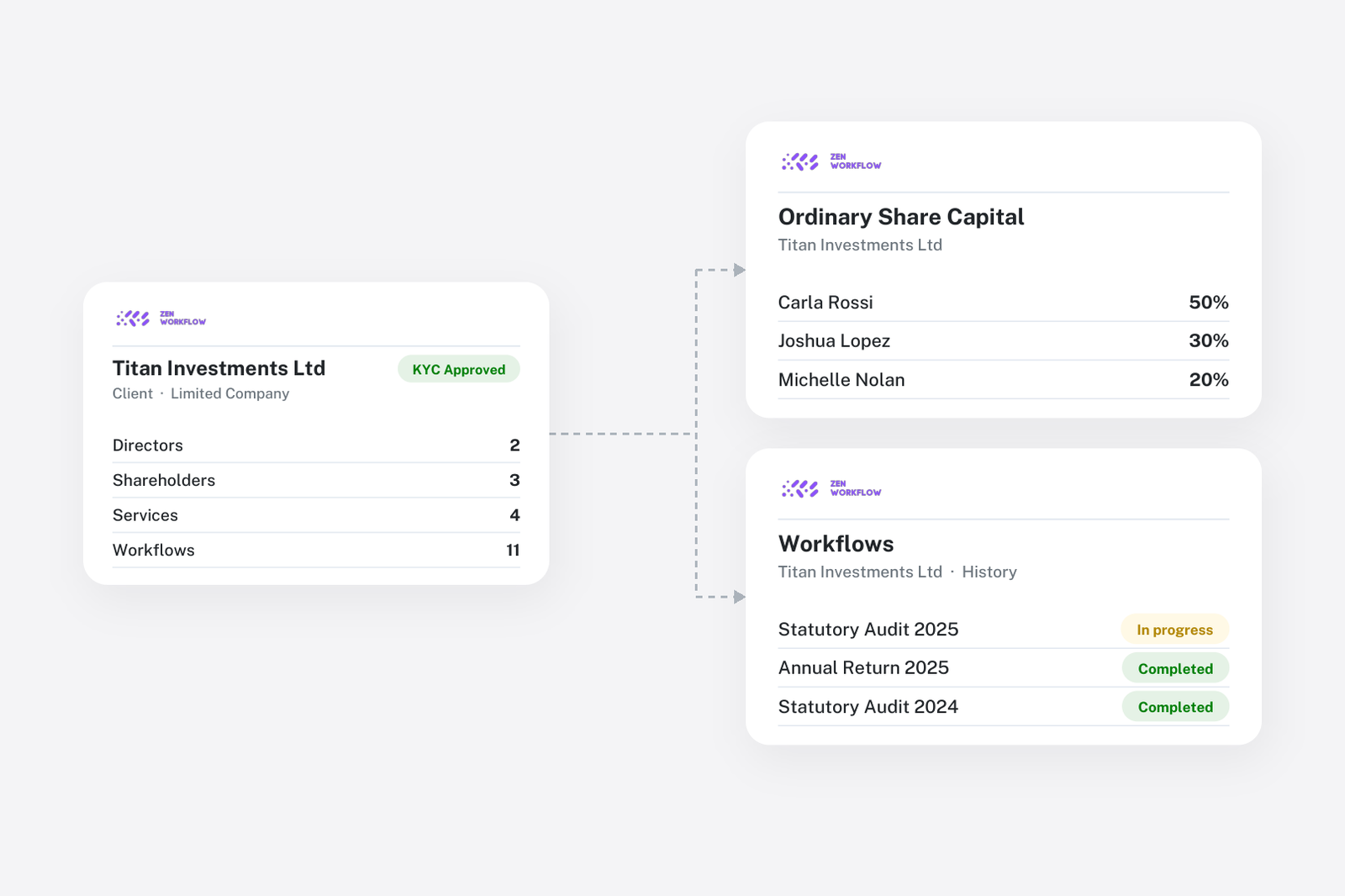Viewport: 1345px width, 896px height.
Task: Click Zen Workflow logo on Titan Investments card
Action: coord(161,319)
